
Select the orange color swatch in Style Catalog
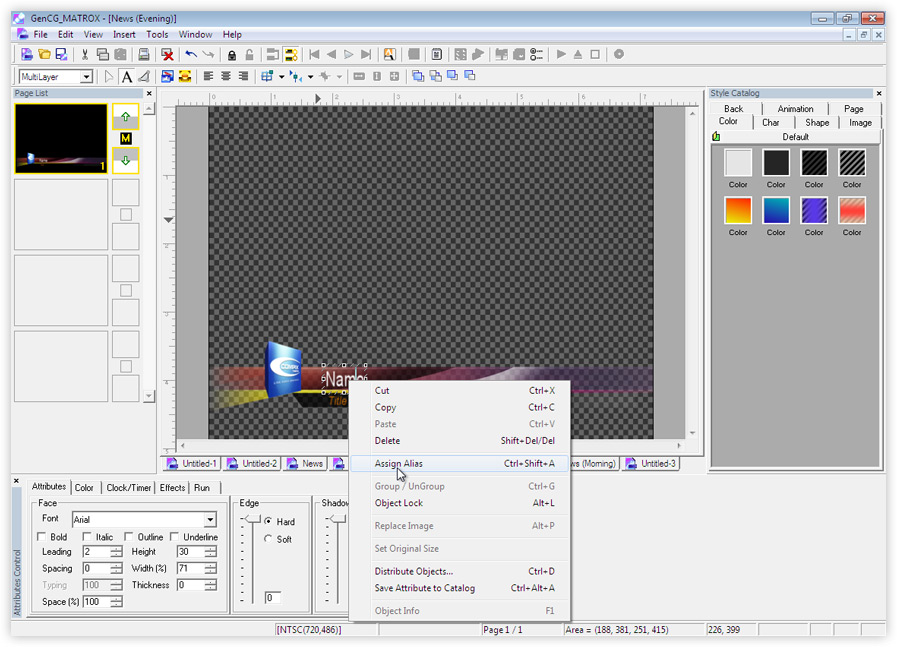pyautogui.click(x=737, y=210)
